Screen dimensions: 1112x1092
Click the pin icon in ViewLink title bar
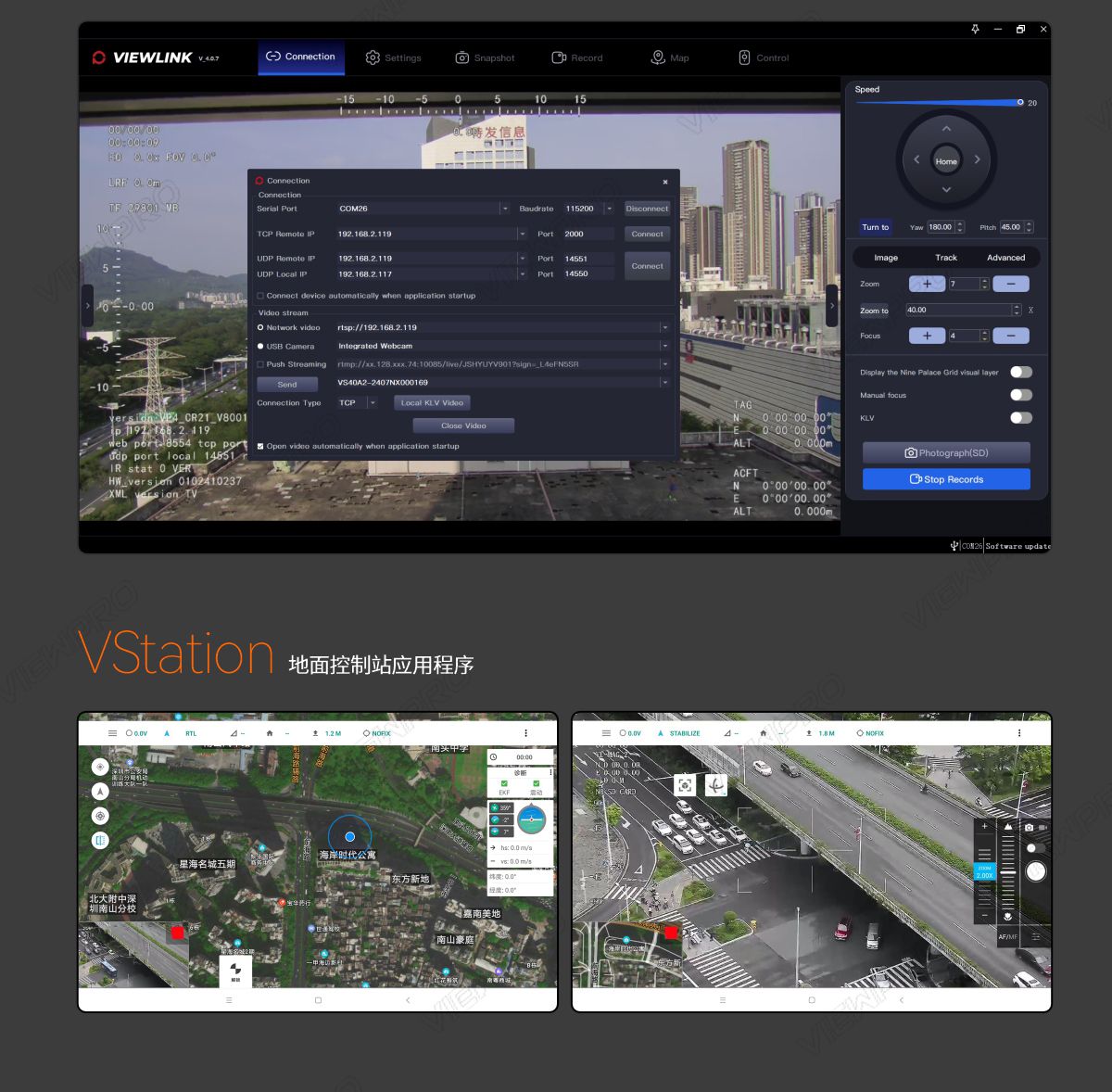click(x=975, y=29)
